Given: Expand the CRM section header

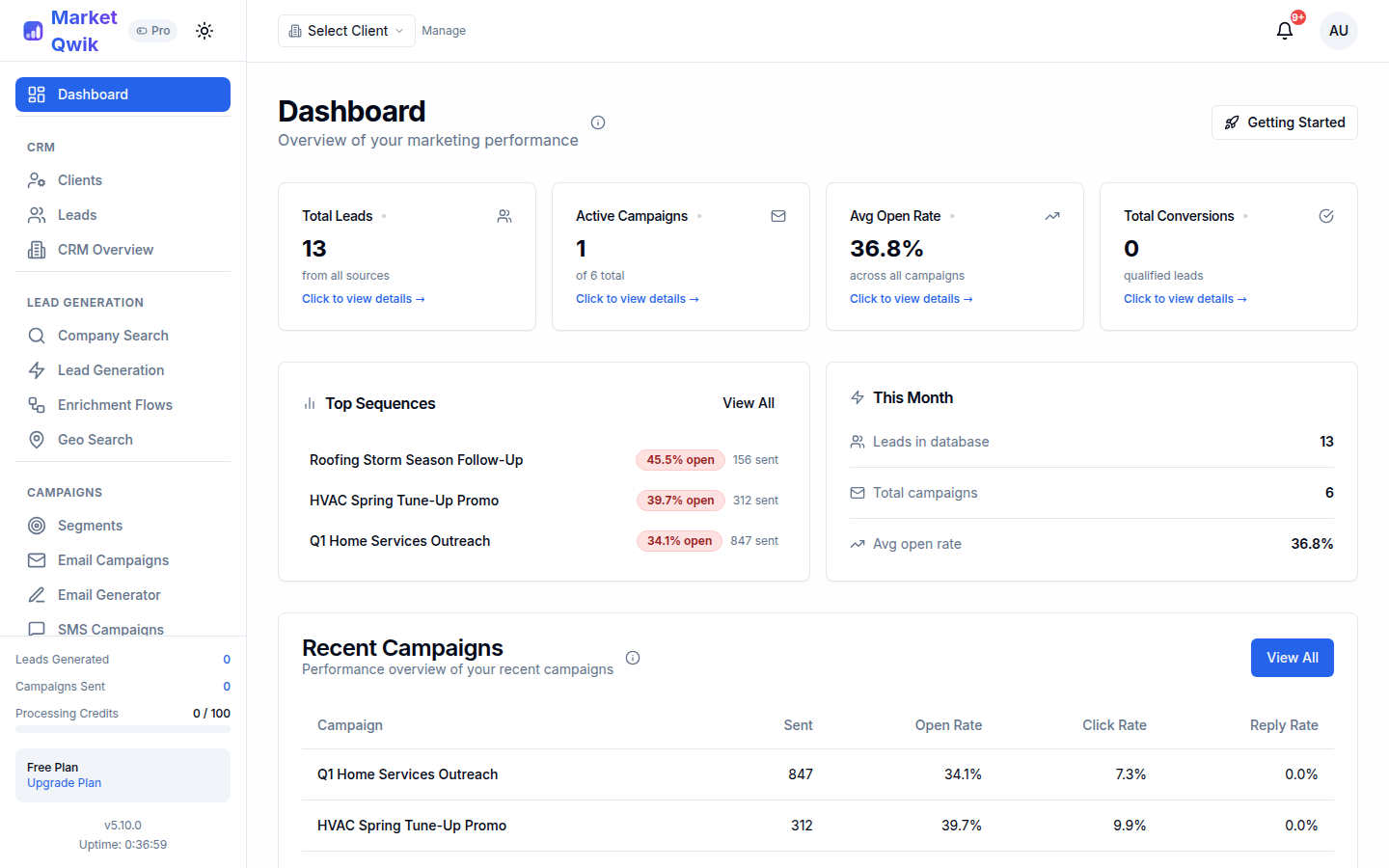Looking at the screenshot, I should point(41,147).
